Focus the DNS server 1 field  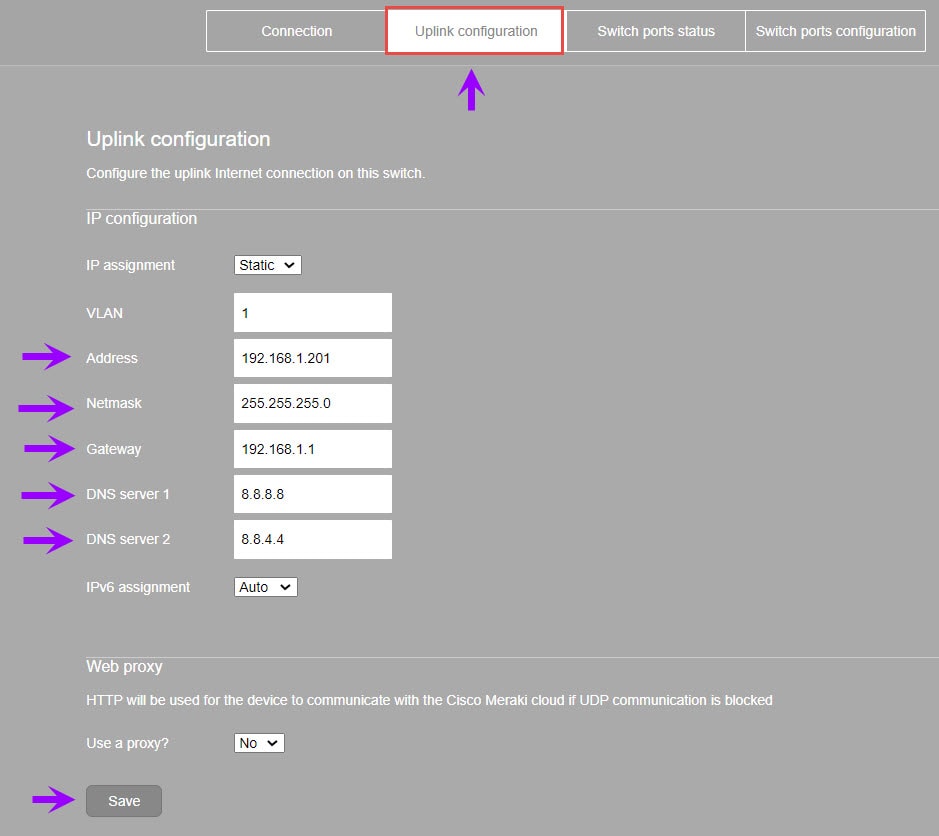tap(313, 494)
